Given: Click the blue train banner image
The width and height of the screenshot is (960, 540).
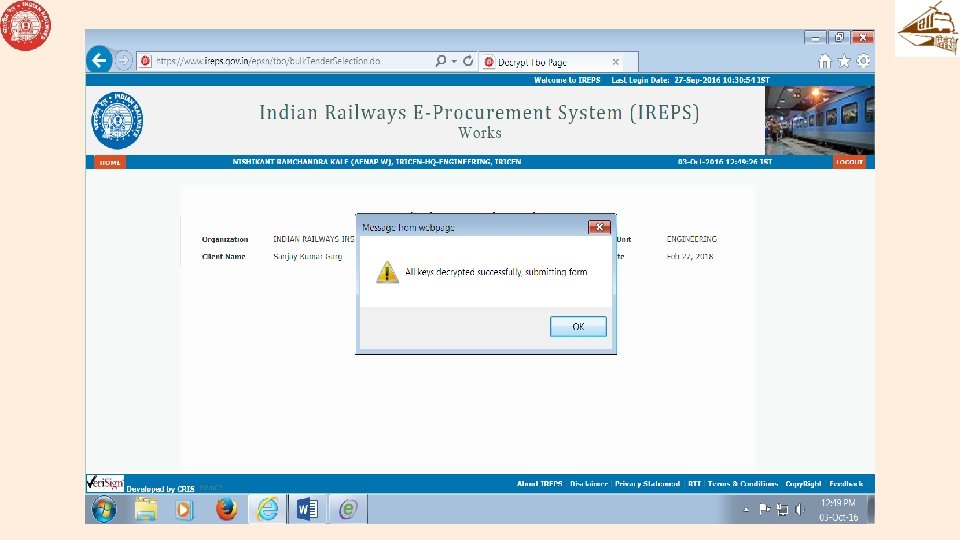Looking at the screenshot, I should click(x=819, y=120).
